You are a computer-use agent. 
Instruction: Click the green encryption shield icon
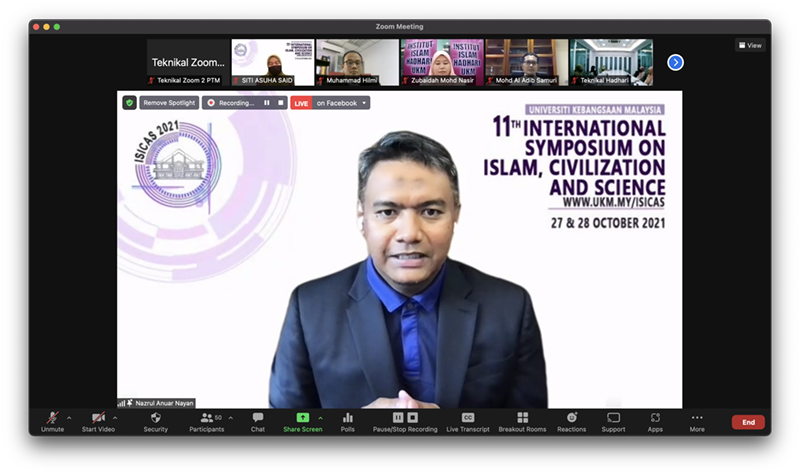(x=129, y=103)
